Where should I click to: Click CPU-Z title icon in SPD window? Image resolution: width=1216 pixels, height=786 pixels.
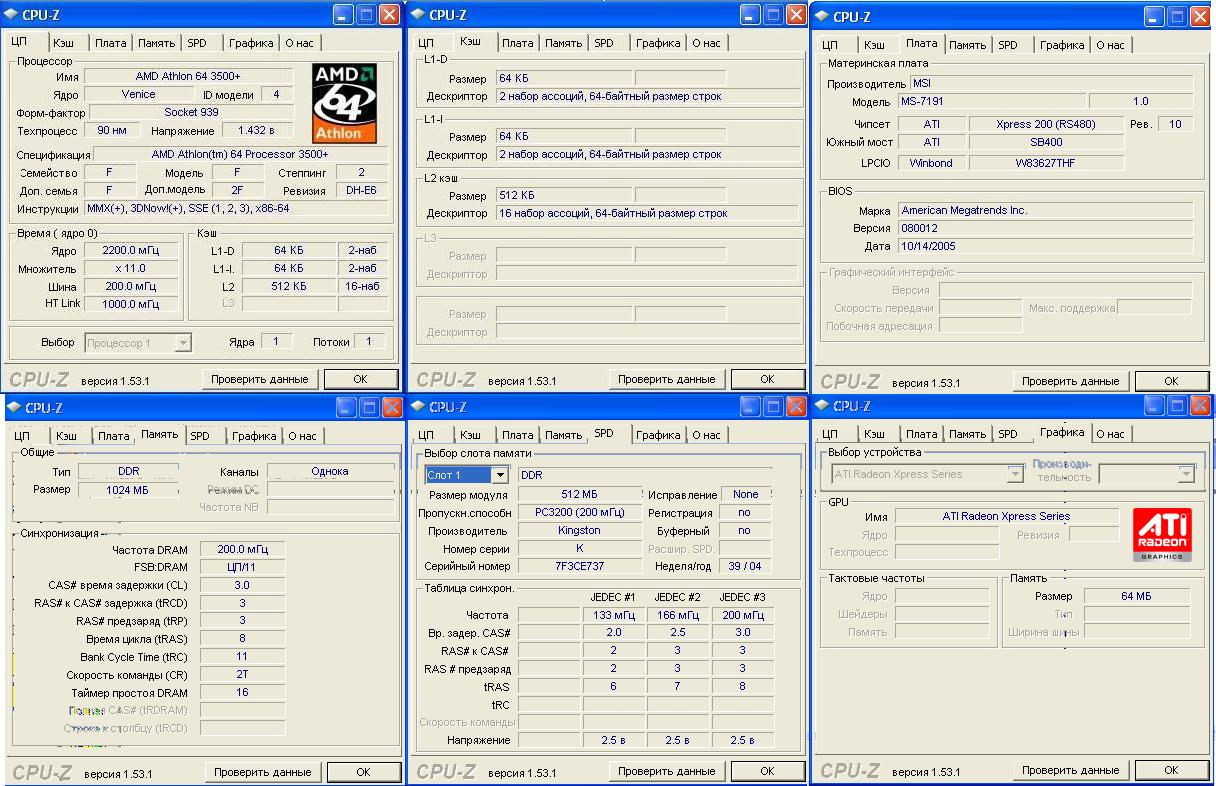click(416, 408)
